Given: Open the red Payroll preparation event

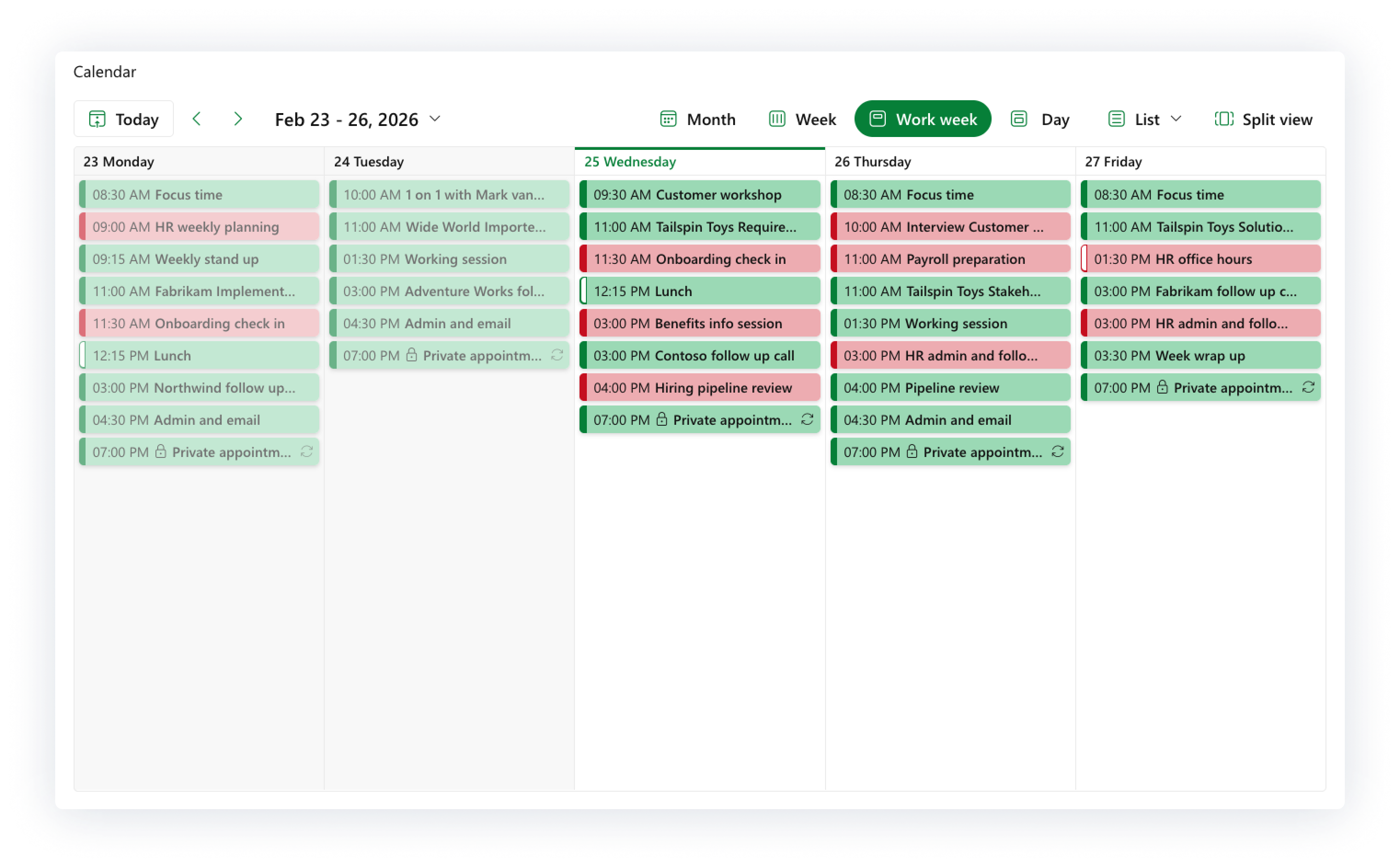Looking at the screenshot, I should click(x=950, y=259).
